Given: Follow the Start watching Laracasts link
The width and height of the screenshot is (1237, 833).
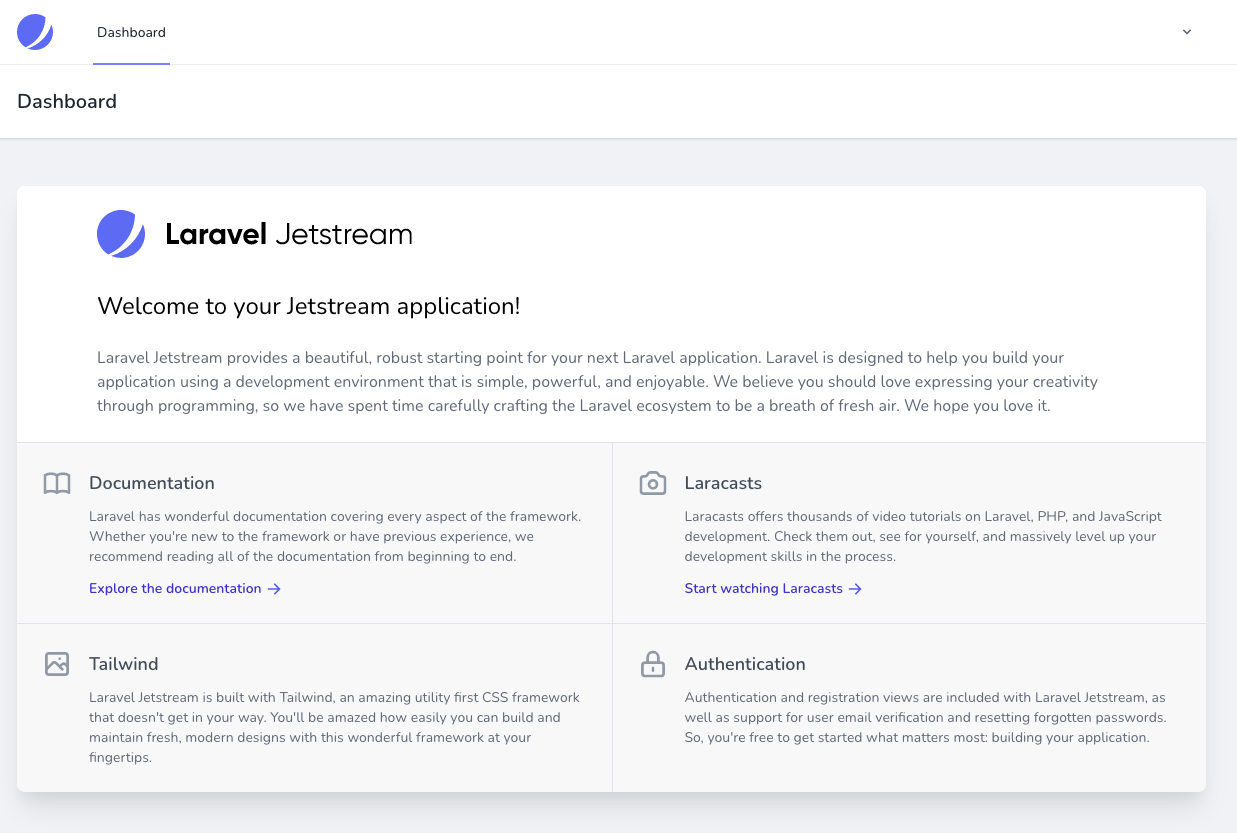Looking at the screenshot, I should [763, 589].
